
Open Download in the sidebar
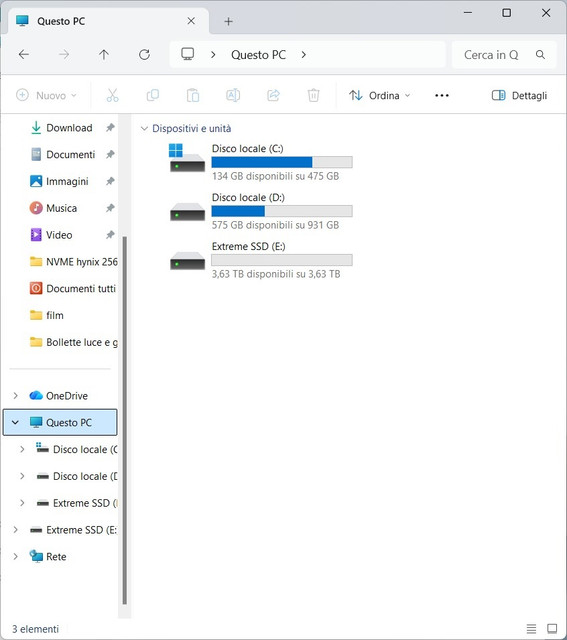(x=69, y=128)
